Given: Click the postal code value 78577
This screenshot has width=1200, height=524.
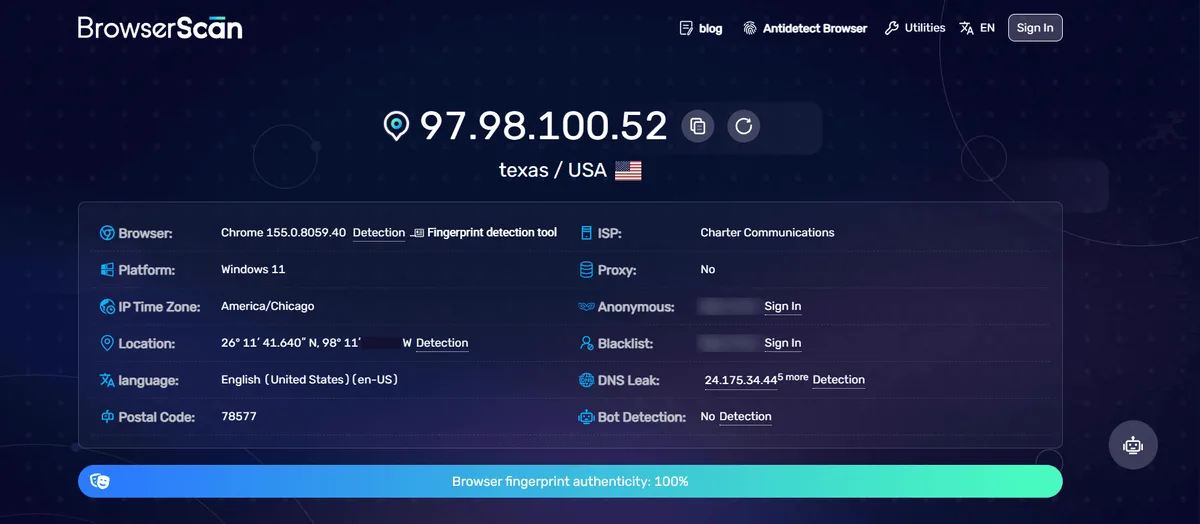Looking at the screenshot, I should pos(239,417).
